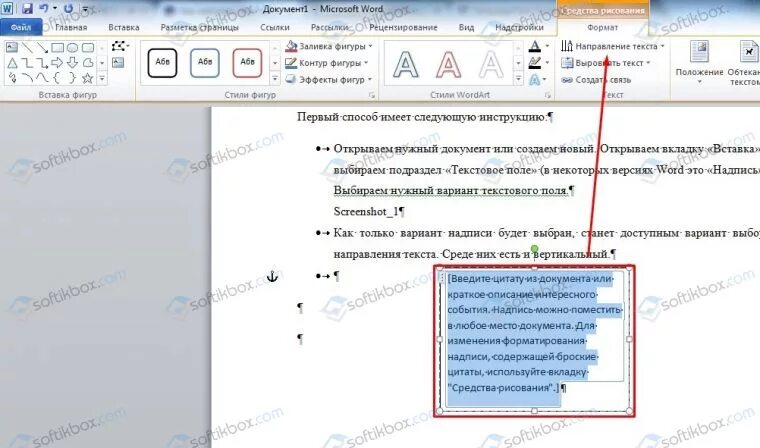Screen dimensions: 760x448
Task: Click the text fill letter A icon
Action: click(x=535, y=47)
